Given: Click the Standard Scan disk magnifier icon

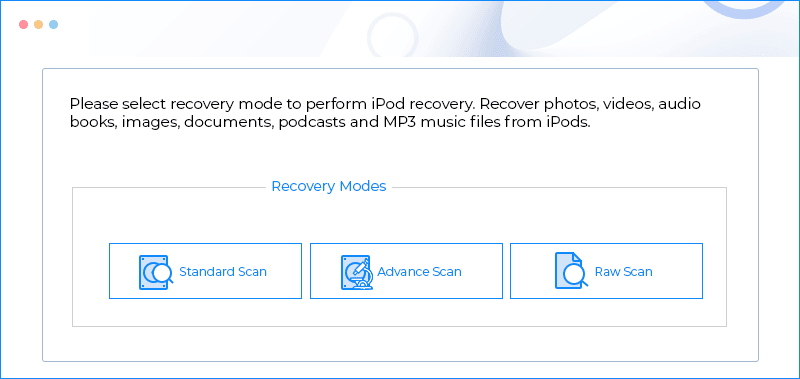Looking at the screenshot, I should 156,272.
